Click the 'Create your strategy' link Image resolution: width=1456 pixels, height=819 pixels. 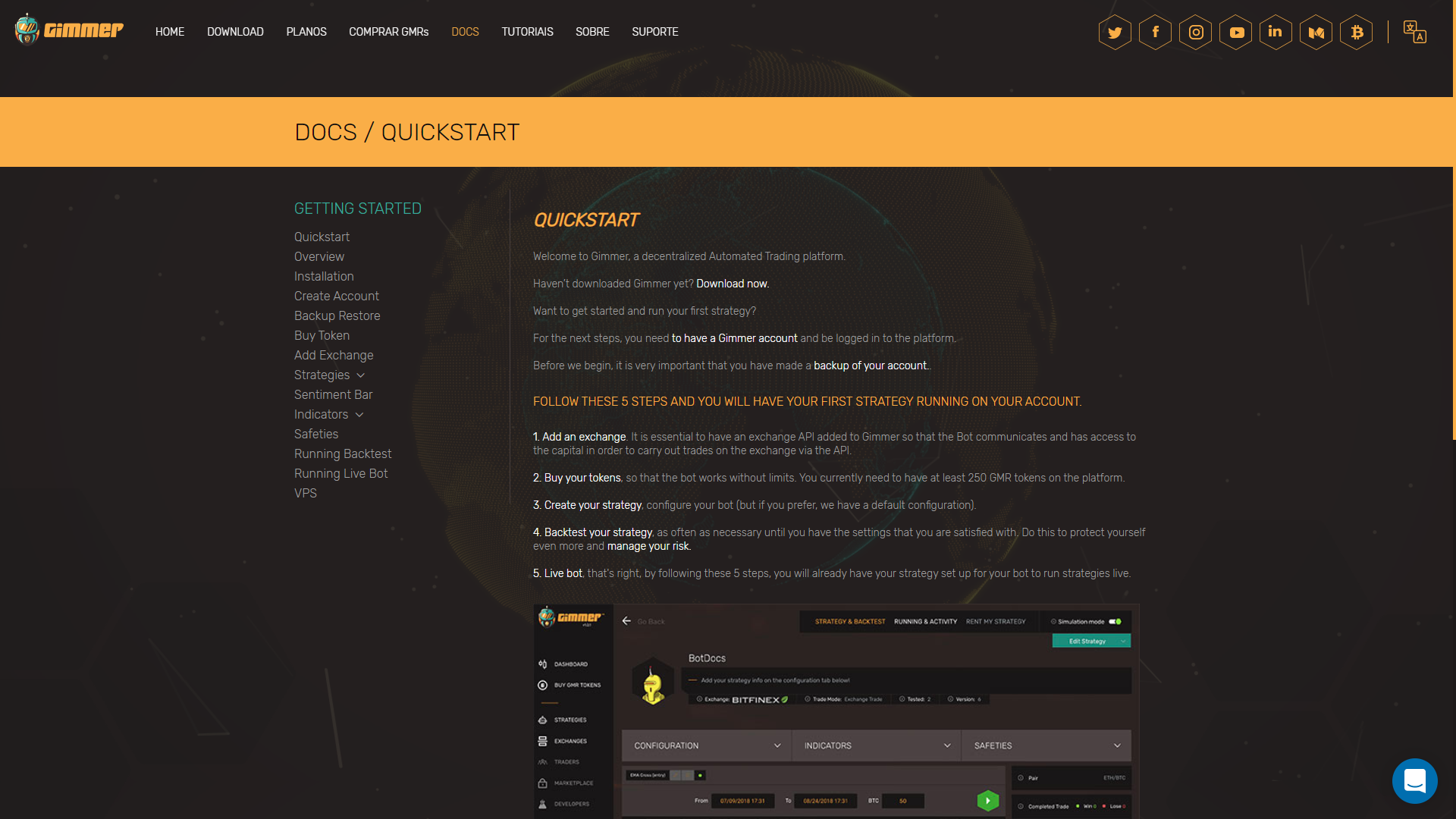click(592, 505)
